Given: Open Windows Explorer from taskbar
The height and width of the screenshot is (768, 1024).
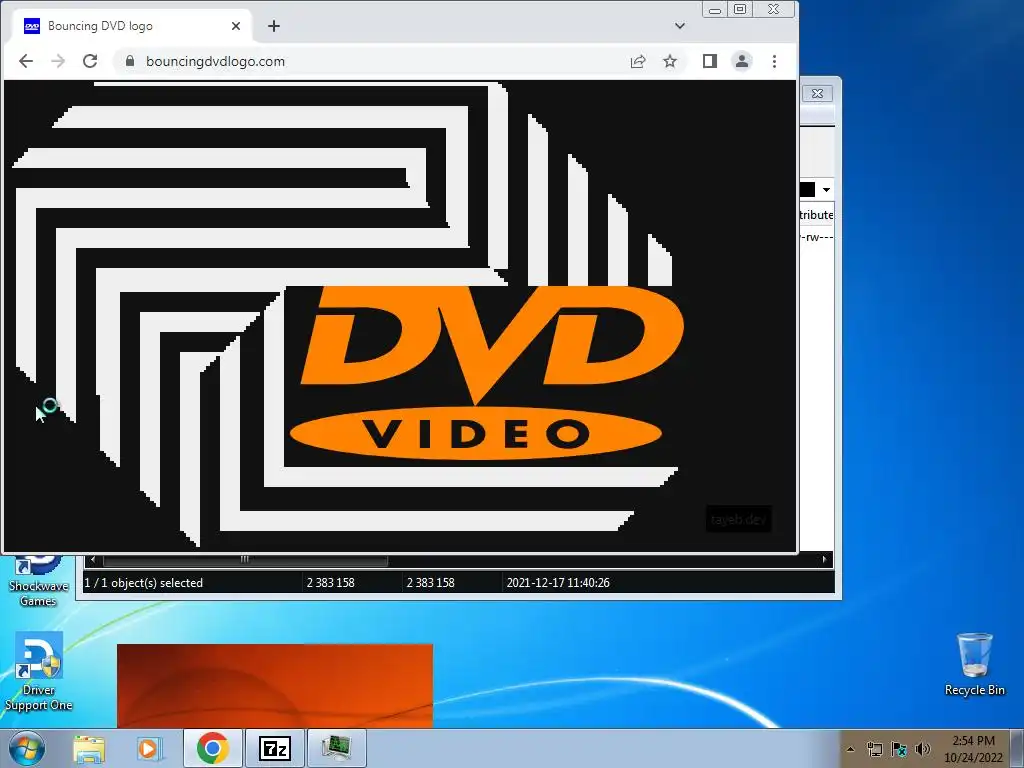Looking at the screenshot, I should (x=89, y=748).
